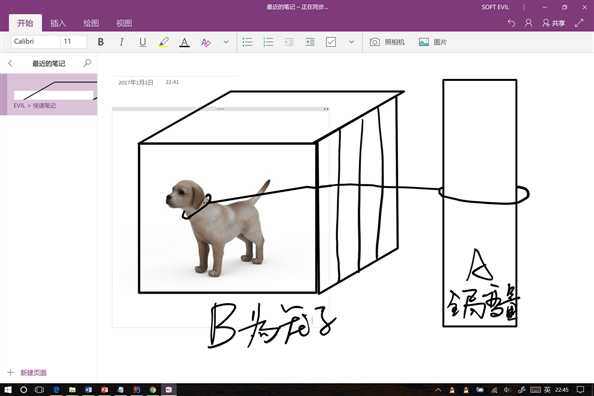Open the touch keyboard tray icon
This screenshot has height=396, width=594.
pyautogui.click(x=535, y=390)
